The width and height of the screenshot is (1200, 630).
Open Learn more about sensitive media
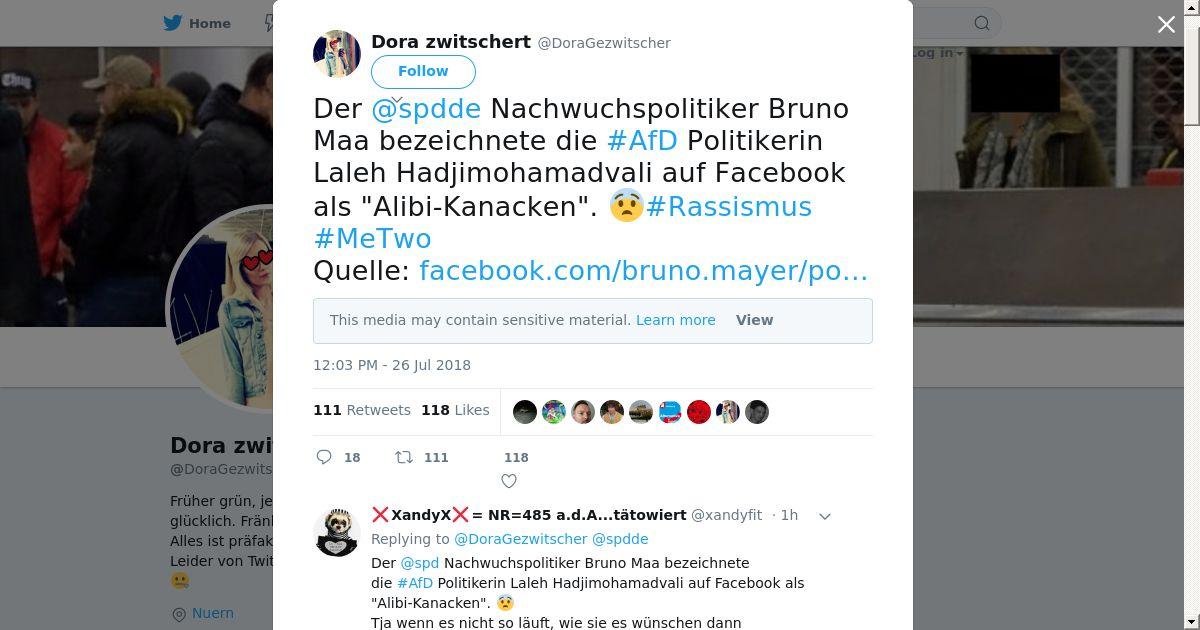pos(676,320)
